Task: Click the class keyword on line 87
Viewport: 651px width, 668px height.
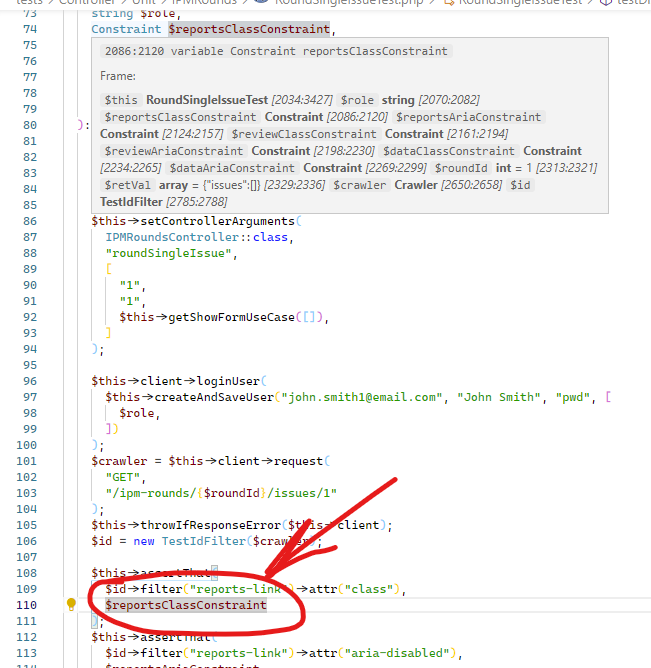Action: tap(270, 237)
